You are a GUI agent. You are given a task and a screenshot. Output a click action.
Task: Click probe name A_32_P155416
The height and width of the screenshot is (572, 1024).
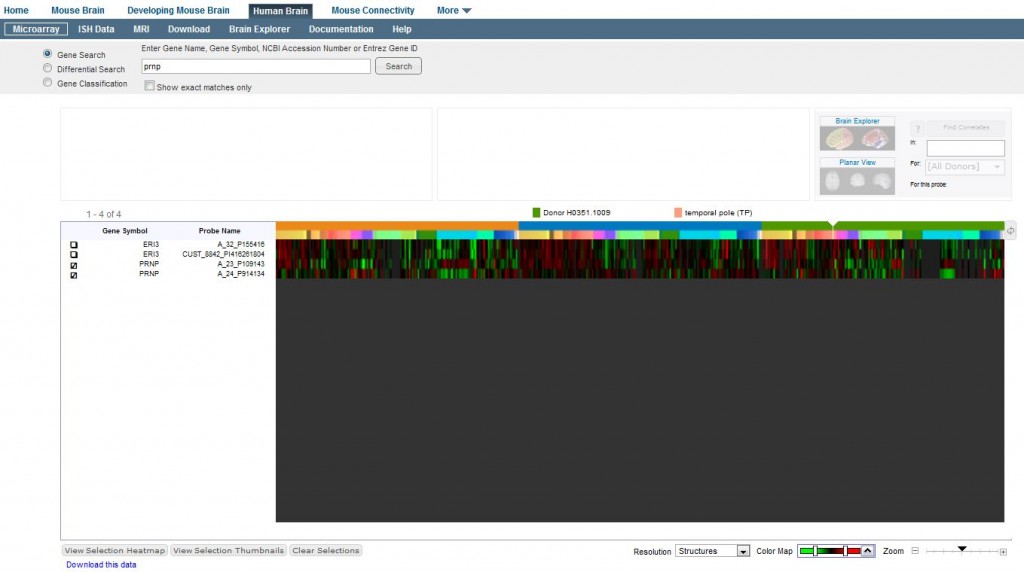tap(241, 244)
